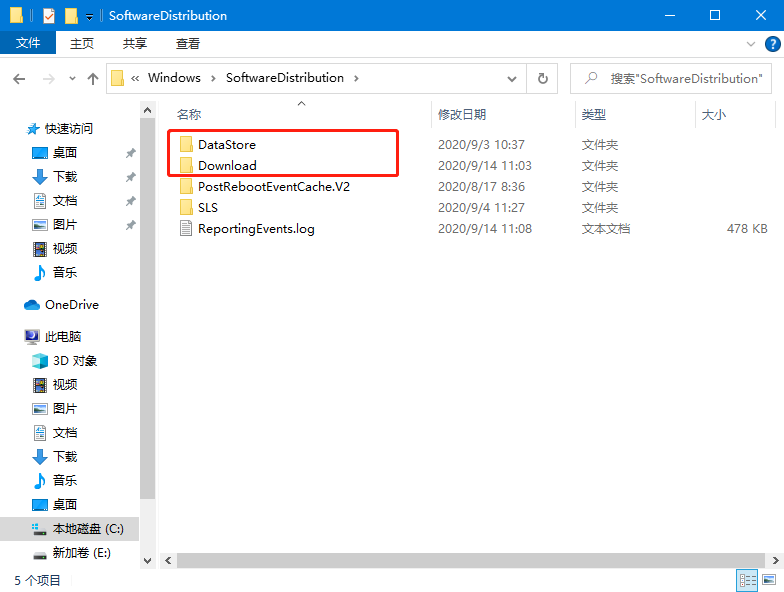The height and width of the screenshot is (592, 784).
Task: Expand chevron after Windows breadcrumb
Action: click(x=213, y=78)
